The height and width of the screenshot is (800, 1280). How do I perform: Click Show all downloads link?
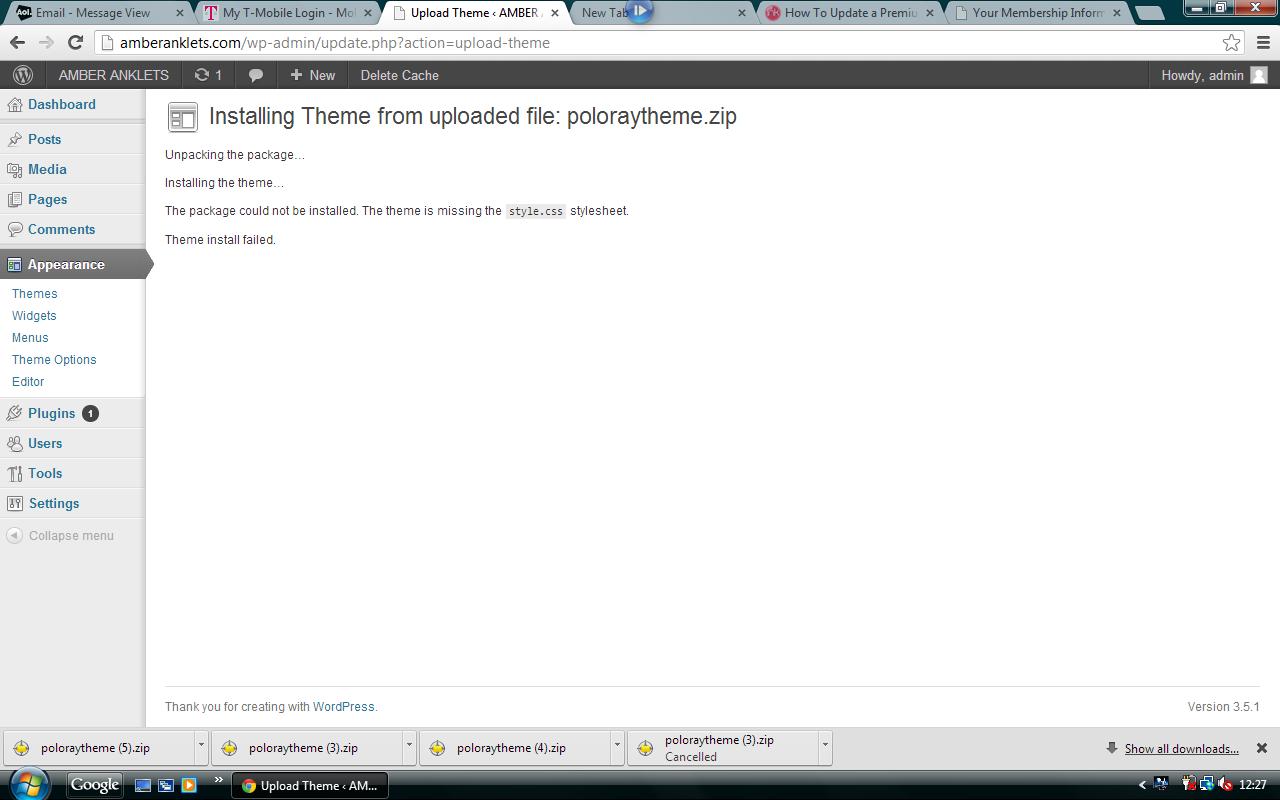click(x=1181, y=748)
